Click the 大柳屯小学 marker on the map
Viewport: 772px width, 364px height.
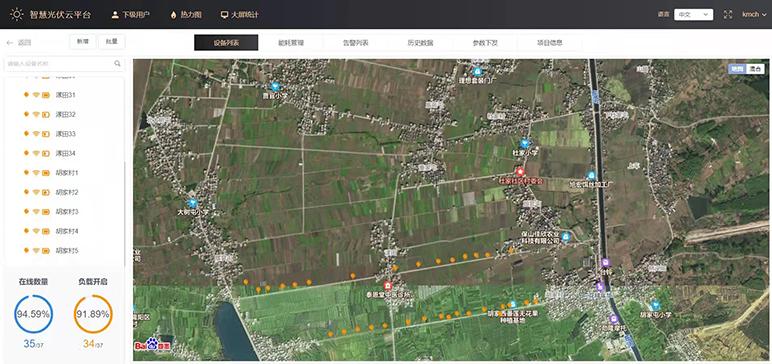pos(193,203)
